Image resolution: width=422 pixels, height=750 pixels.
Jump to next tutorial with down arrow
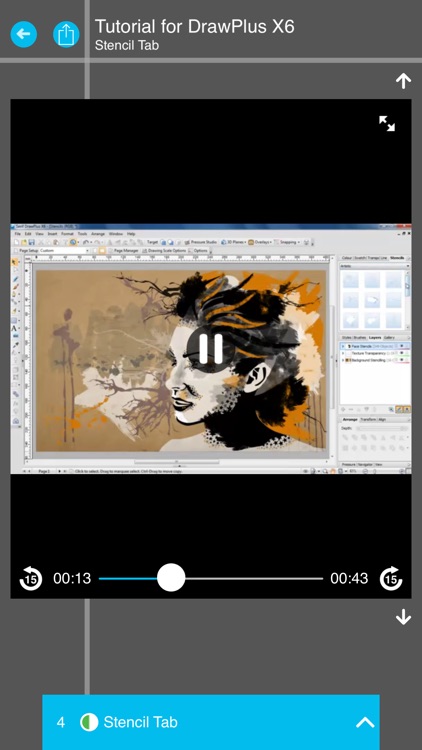[x=403, y=617]
